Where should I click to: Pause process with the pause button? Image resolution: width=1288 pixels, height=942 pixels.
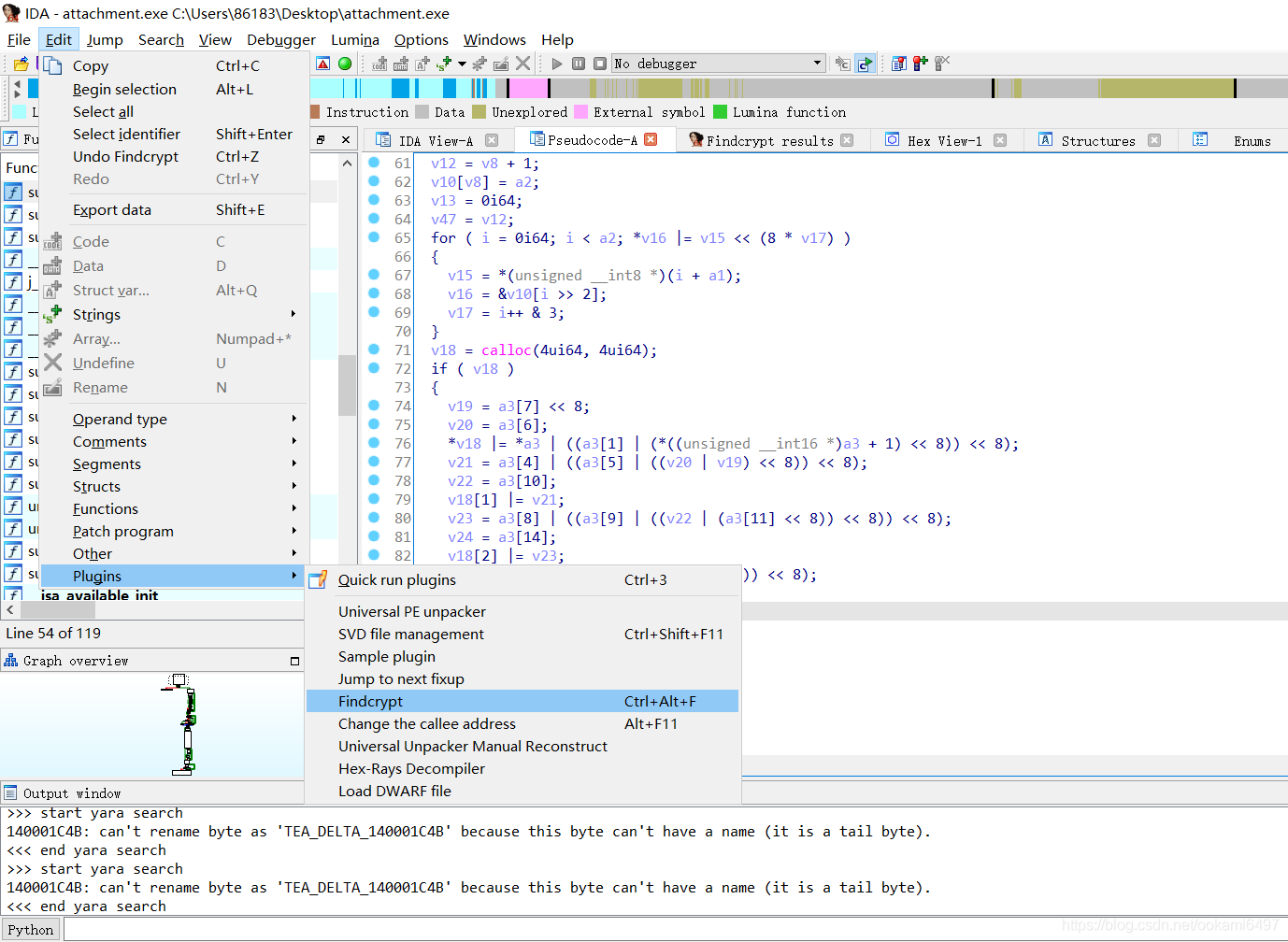click(x=579, y=64)
